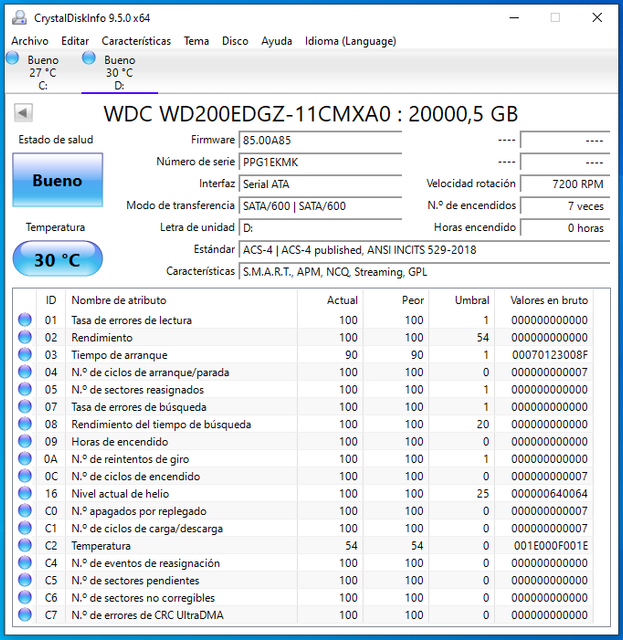
Task: Open the Tema menu
Action: (196, 41)
